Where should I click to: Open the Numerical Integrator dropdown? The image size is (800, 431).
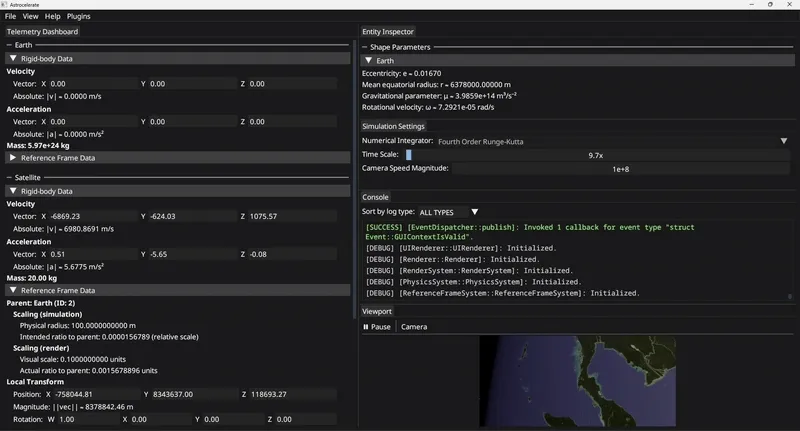pos(613,141)
